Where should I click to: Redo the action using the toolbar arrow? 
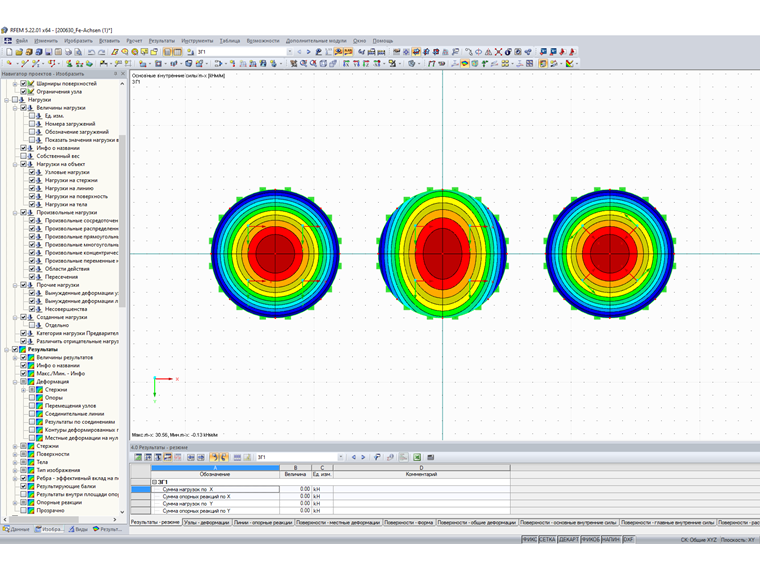pos(101,52)
